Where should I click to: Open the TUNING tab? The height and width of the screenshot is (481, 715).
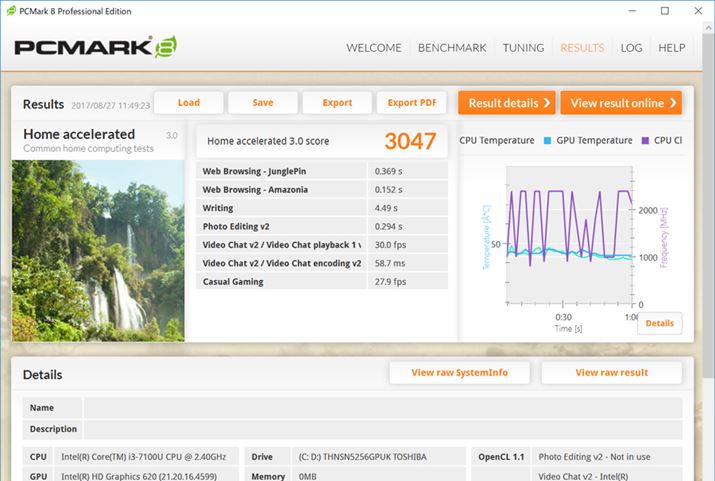(523, 48)
